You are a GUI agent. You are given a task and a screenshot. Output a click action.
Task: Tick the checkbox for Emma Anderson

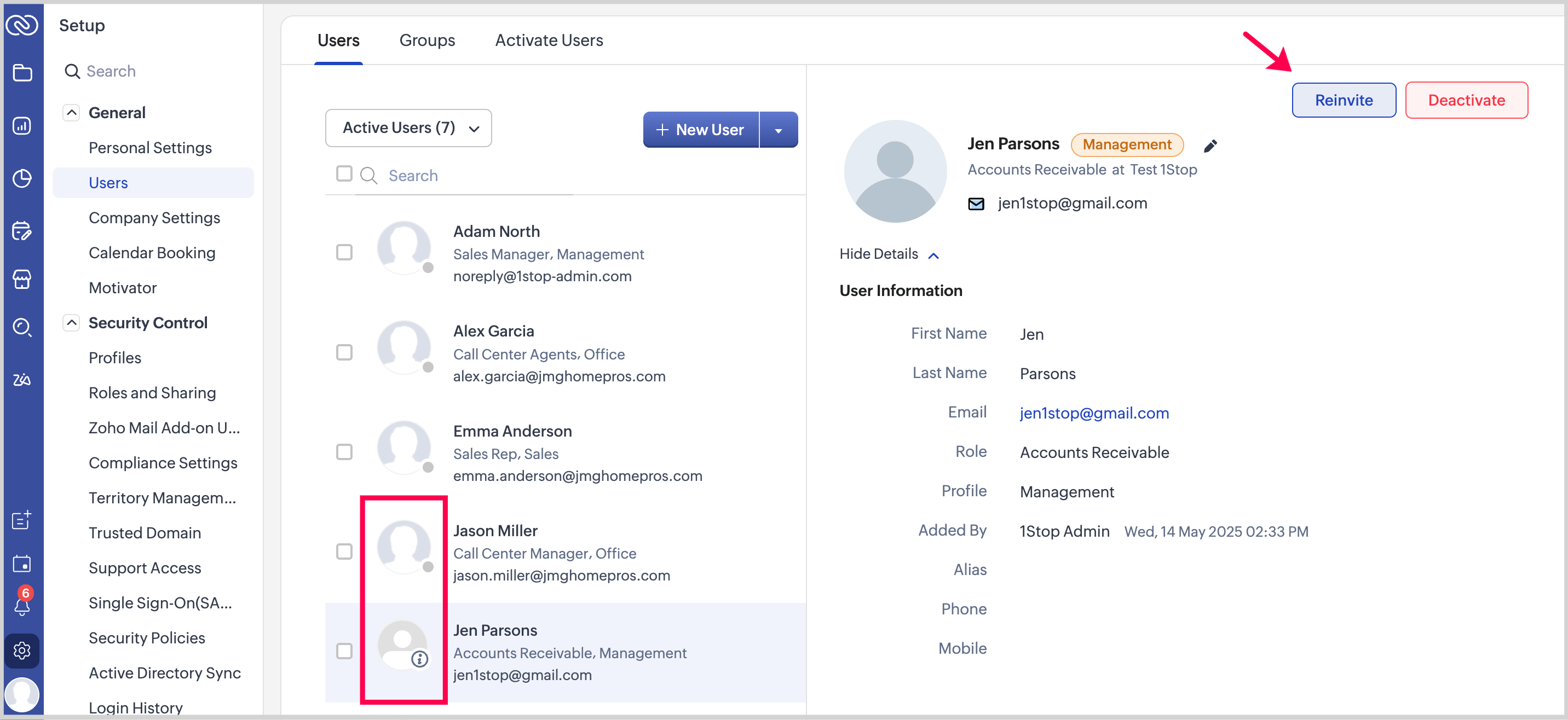pyautogui.click(x=344, y=452)
